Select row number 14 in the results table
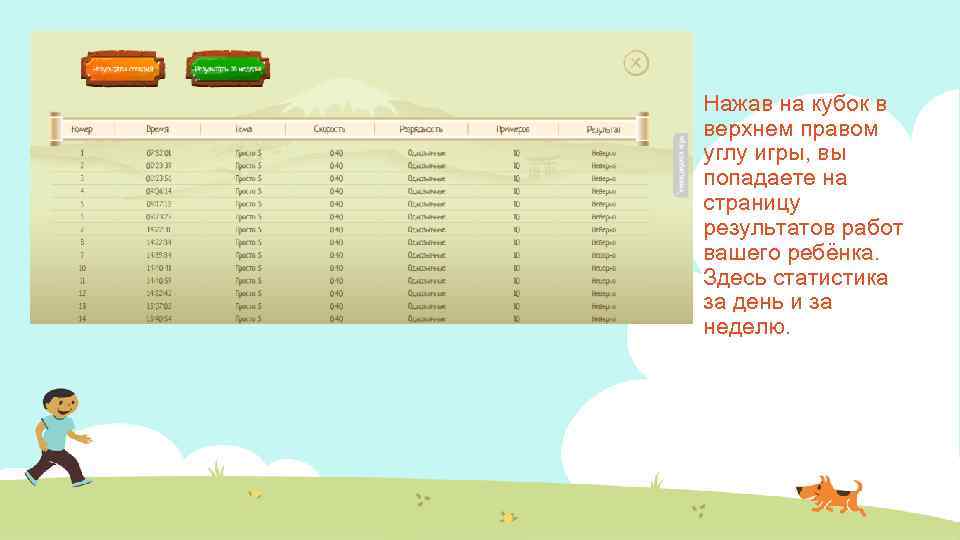Image resolution: width=960 pixels, height=540 pixels. [349, 319]
